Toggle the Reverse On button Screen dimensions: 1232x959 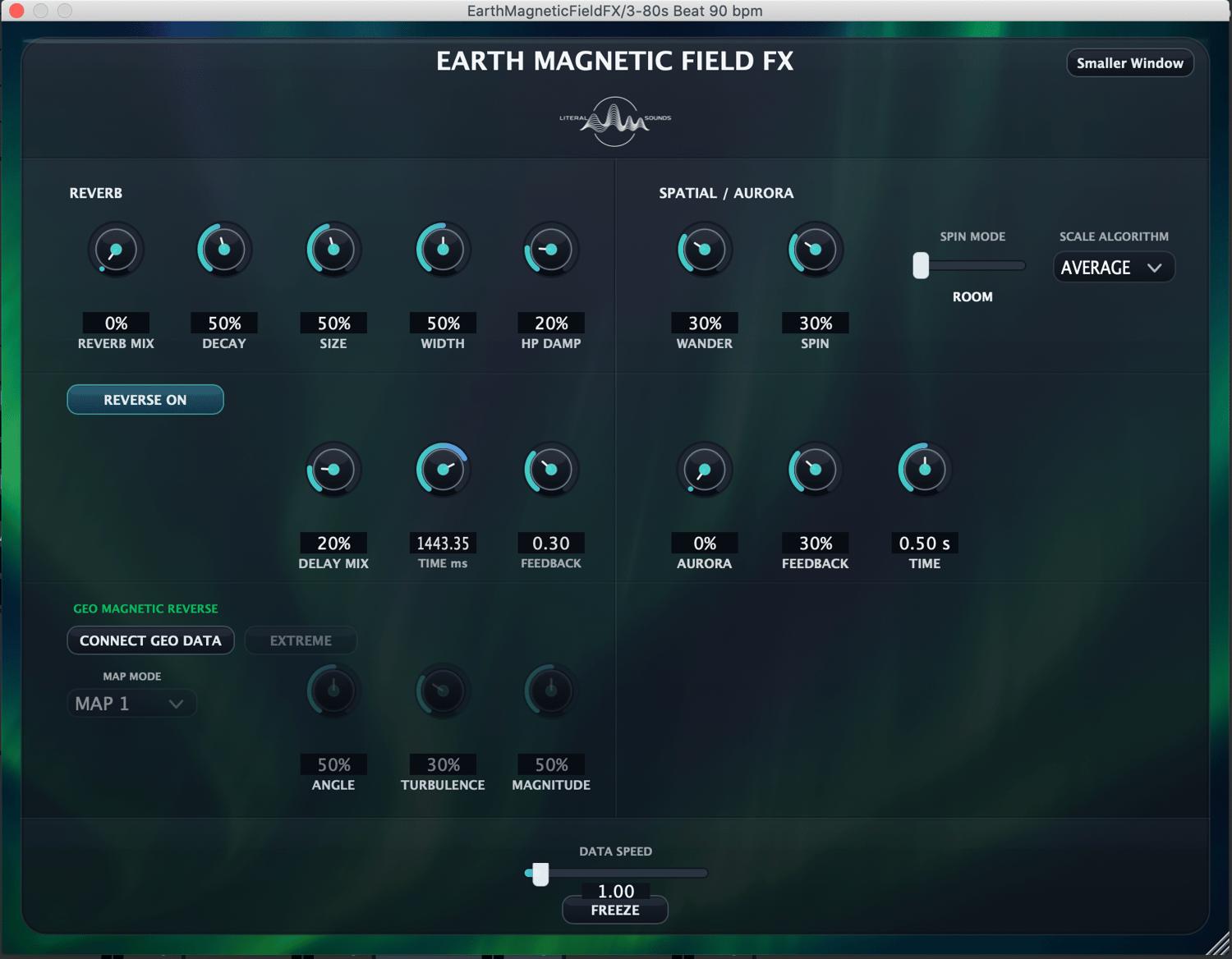point(145,400)
